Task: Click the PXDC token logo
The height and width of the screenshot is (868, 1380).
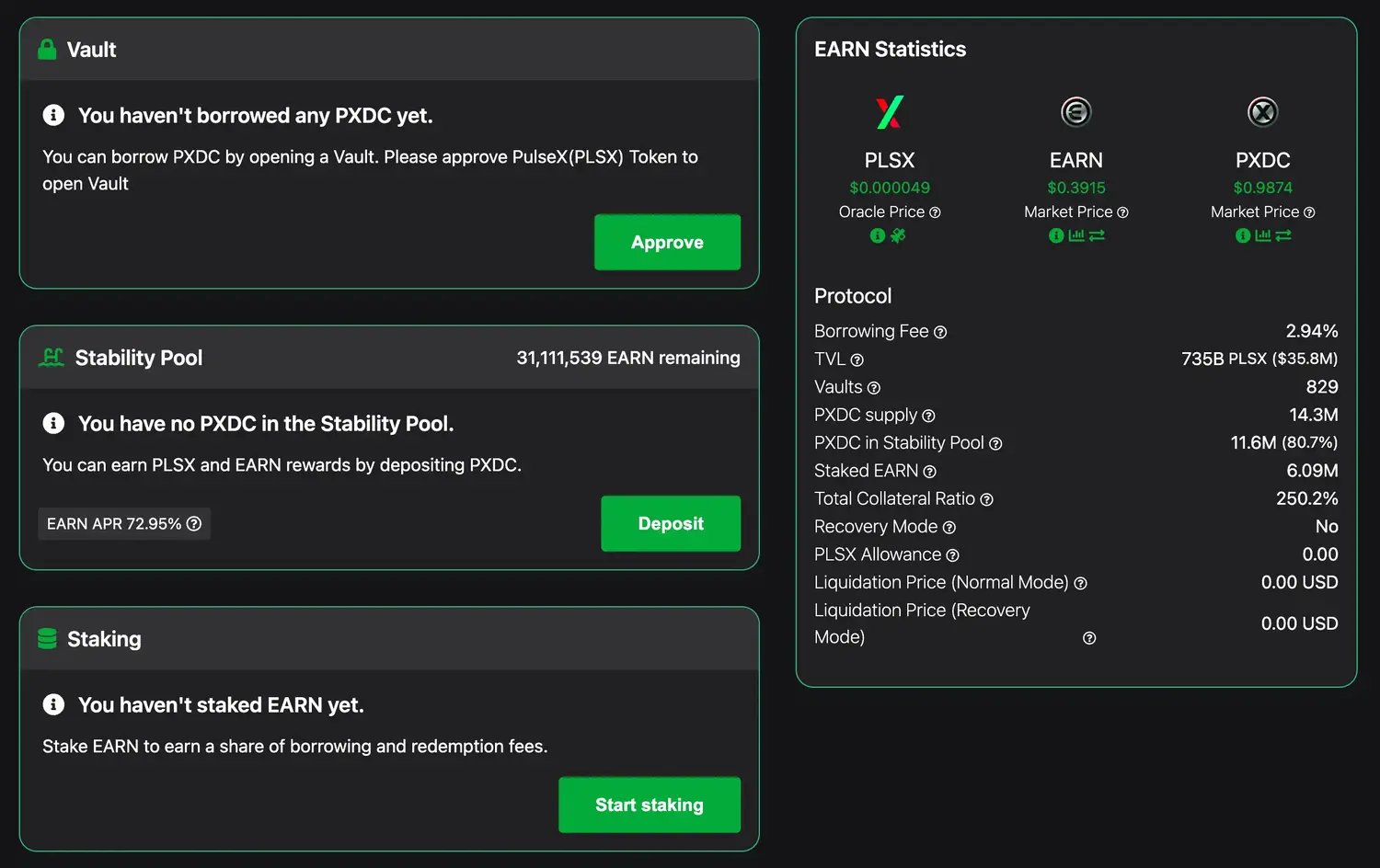Action: 1262,112
